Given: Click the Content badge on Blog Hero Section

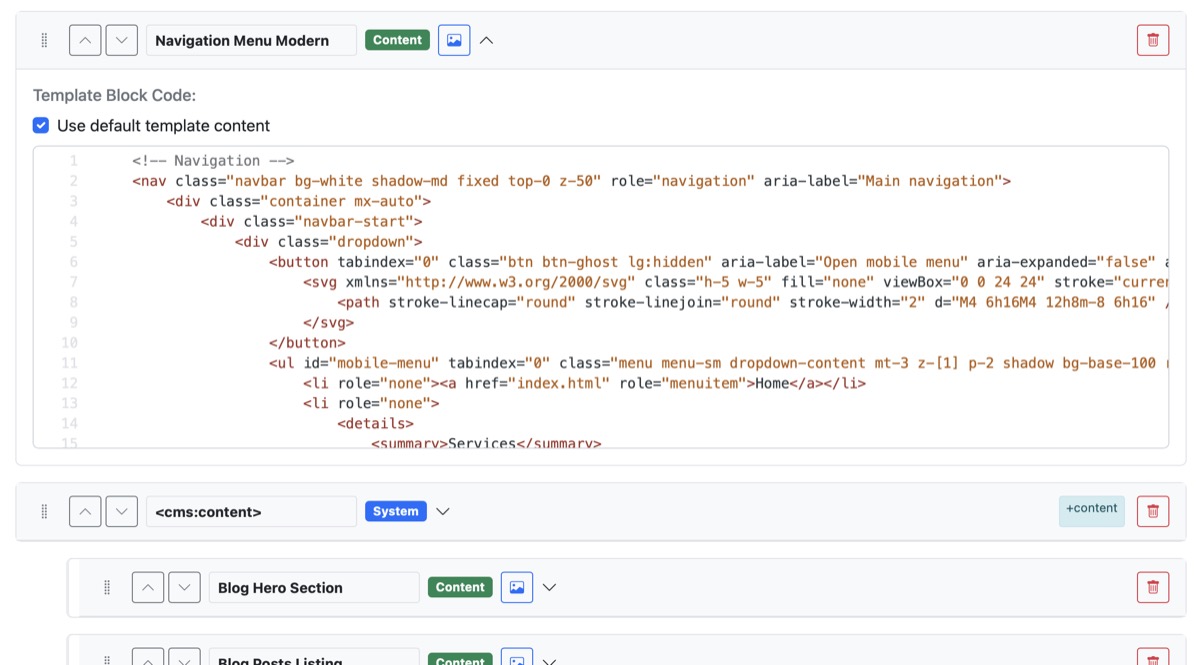Looking at the screenshot, I should [460, 587].
